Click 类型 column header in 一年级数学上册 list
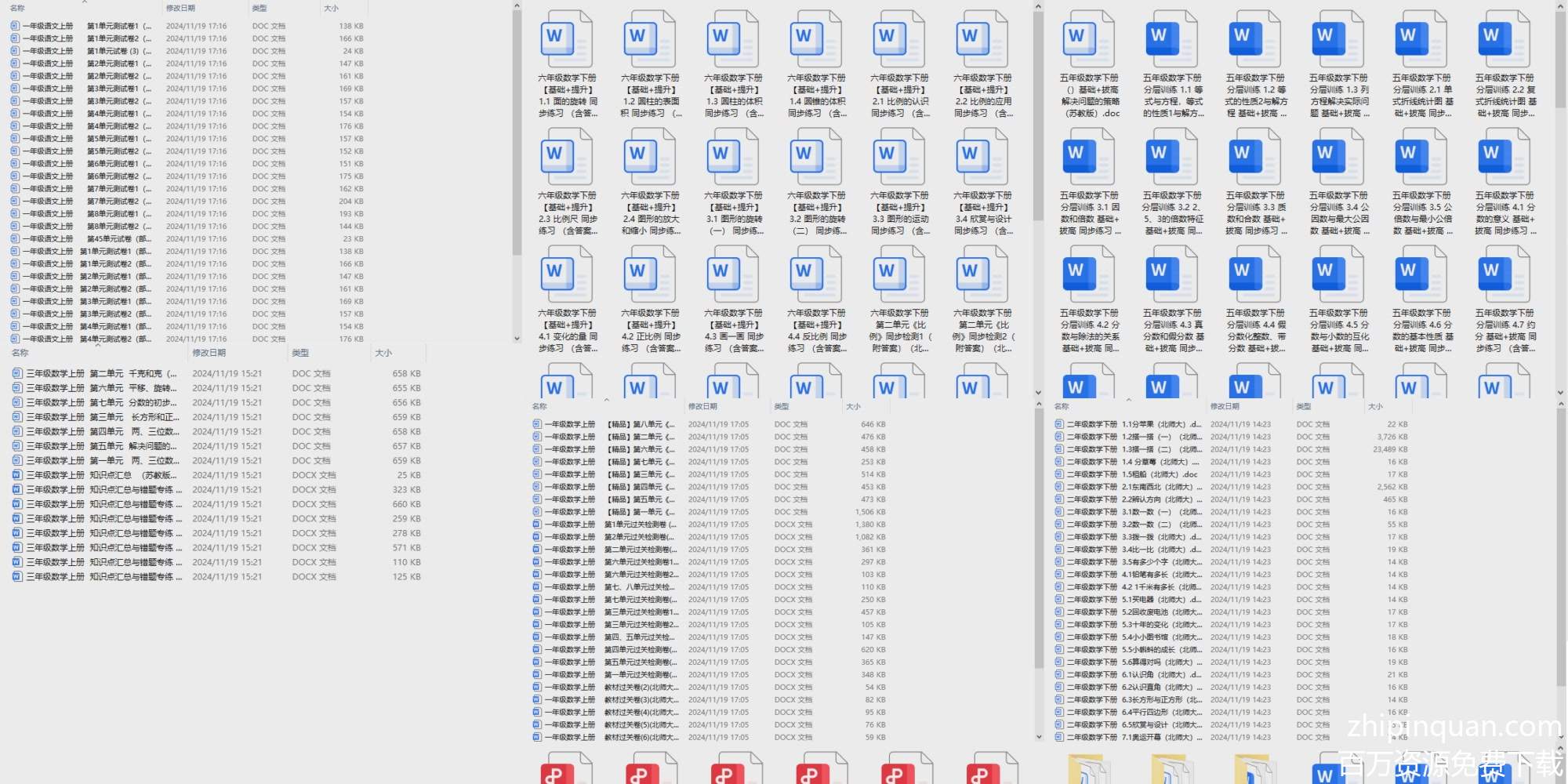The width and height of the screenshot is (1568, 784). point(782,407)
